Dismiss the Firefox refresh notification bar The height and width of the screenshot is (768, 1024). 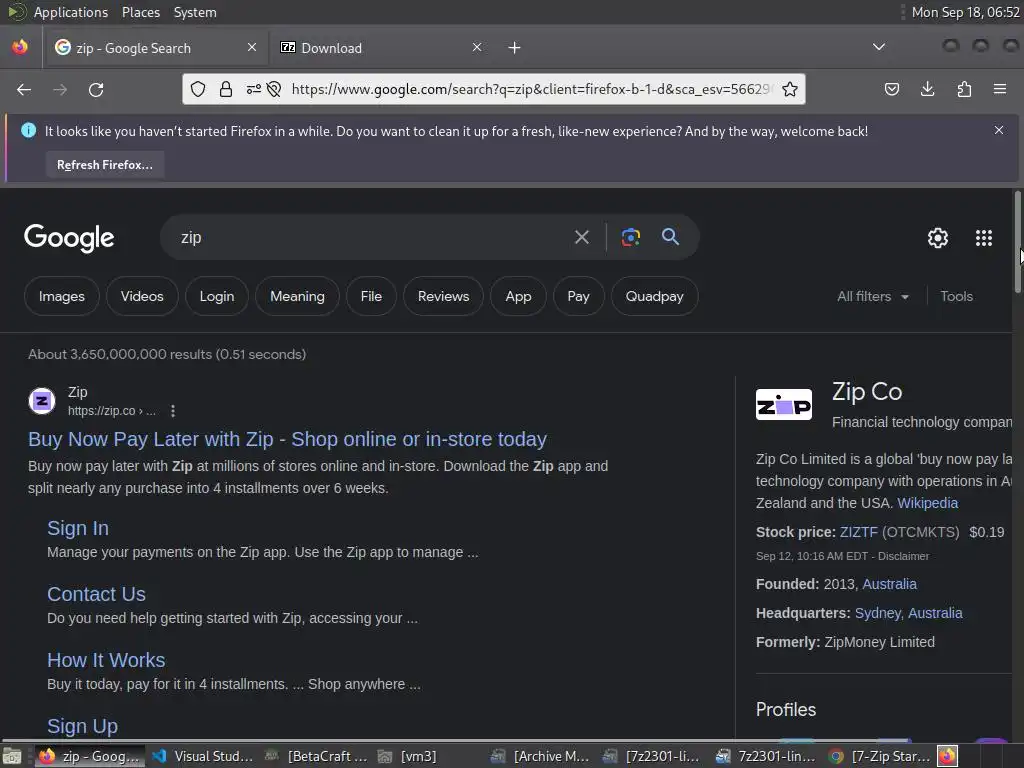(999, 130)
